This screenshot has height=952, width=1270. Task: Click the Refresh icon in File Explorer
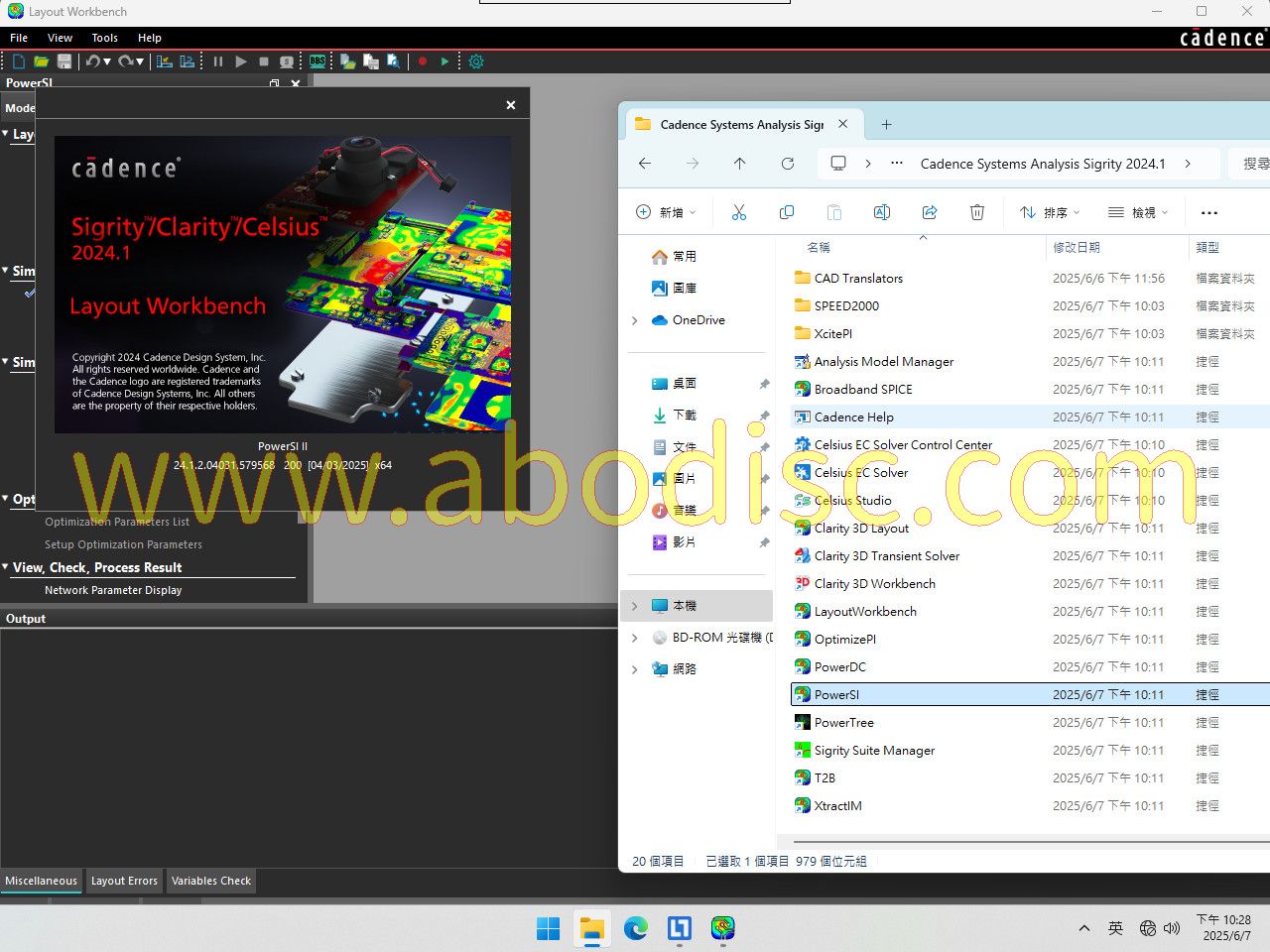[x=788, y=164]
